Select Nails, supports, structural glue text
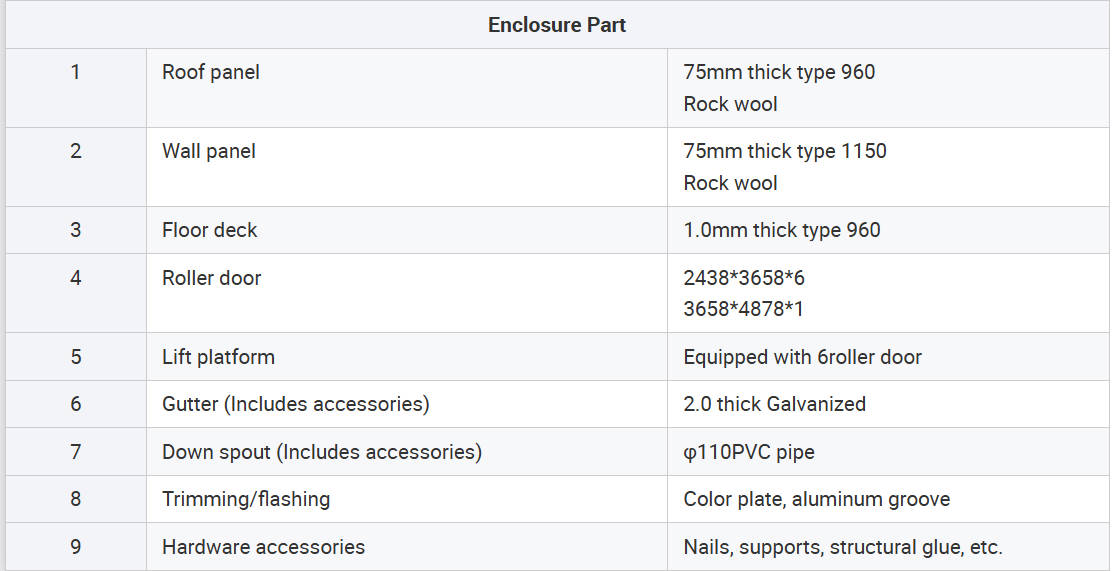1117x571 pixels. [x=843, y=547]
